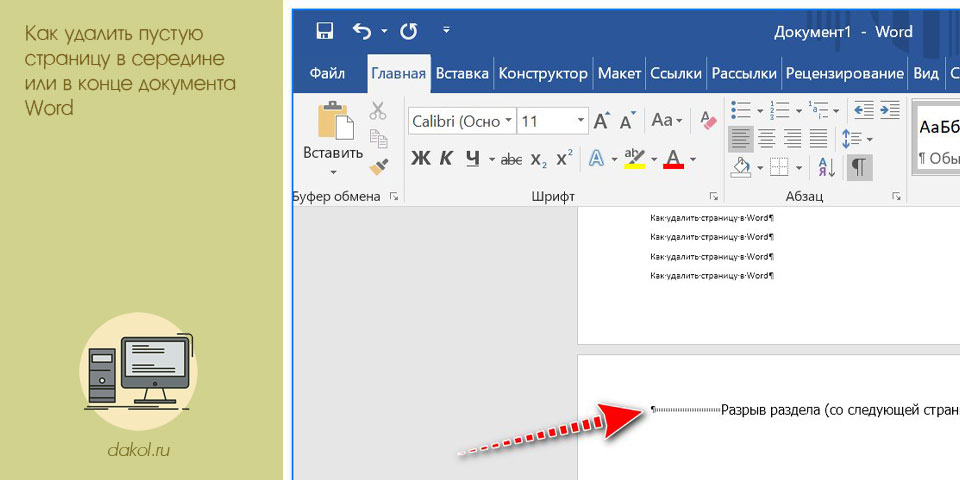Click the Cut scissors icon
960x480 pixels.
378,111
